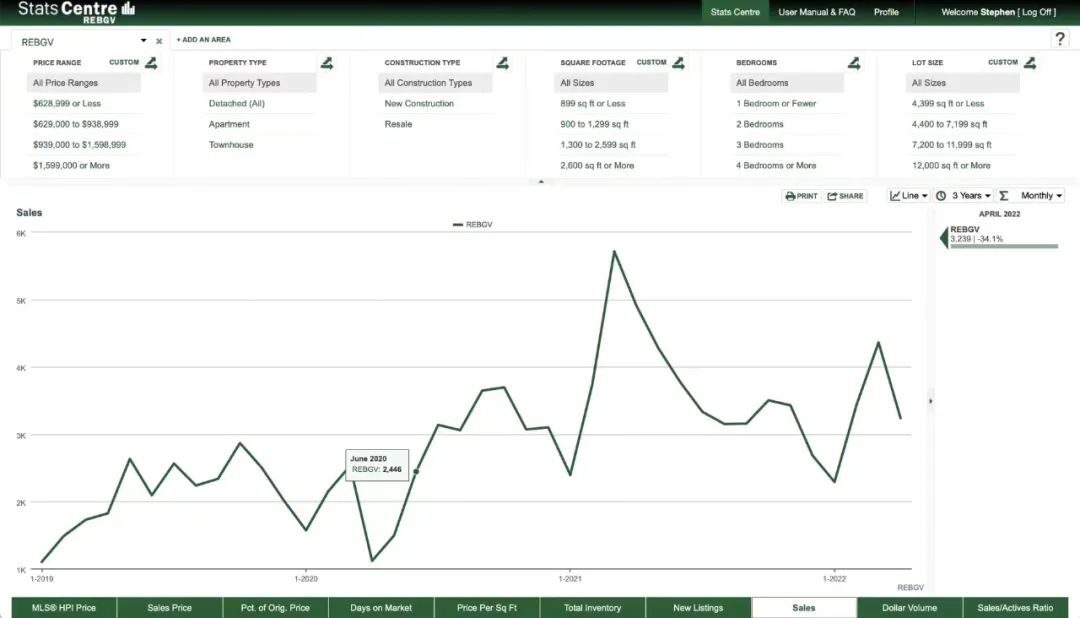Click the Bedrooms eraser icon

click(854, 63)
